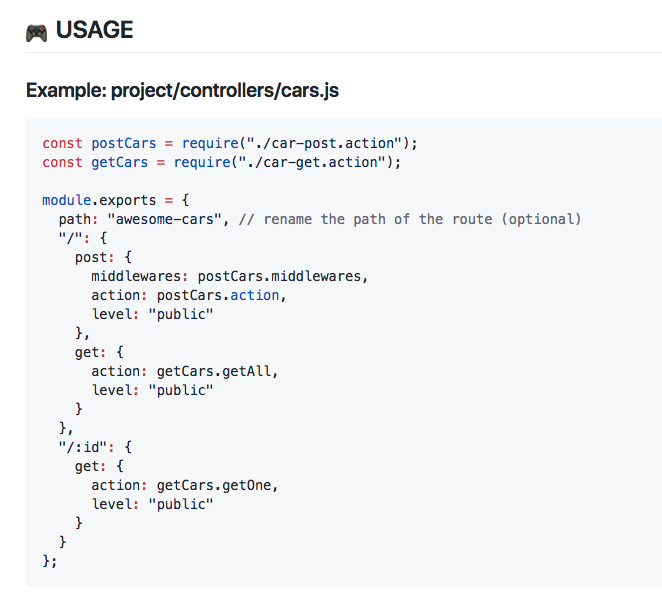Click the closing "};" of module.exports
Screen dimensions: 662x602
(x=50, y=561)
